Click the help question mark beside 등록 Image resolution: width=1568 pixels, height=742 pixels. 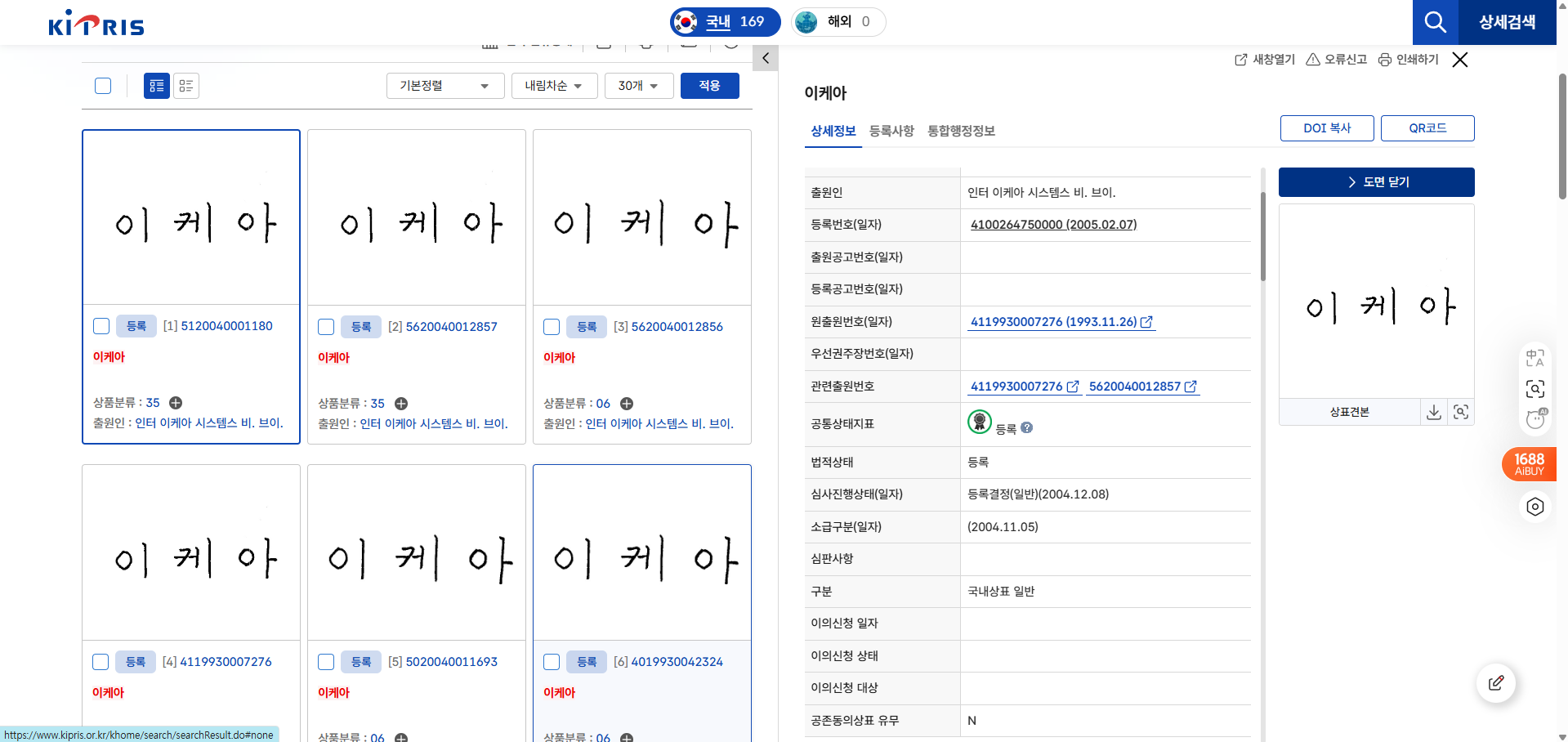pos(1027,427)
